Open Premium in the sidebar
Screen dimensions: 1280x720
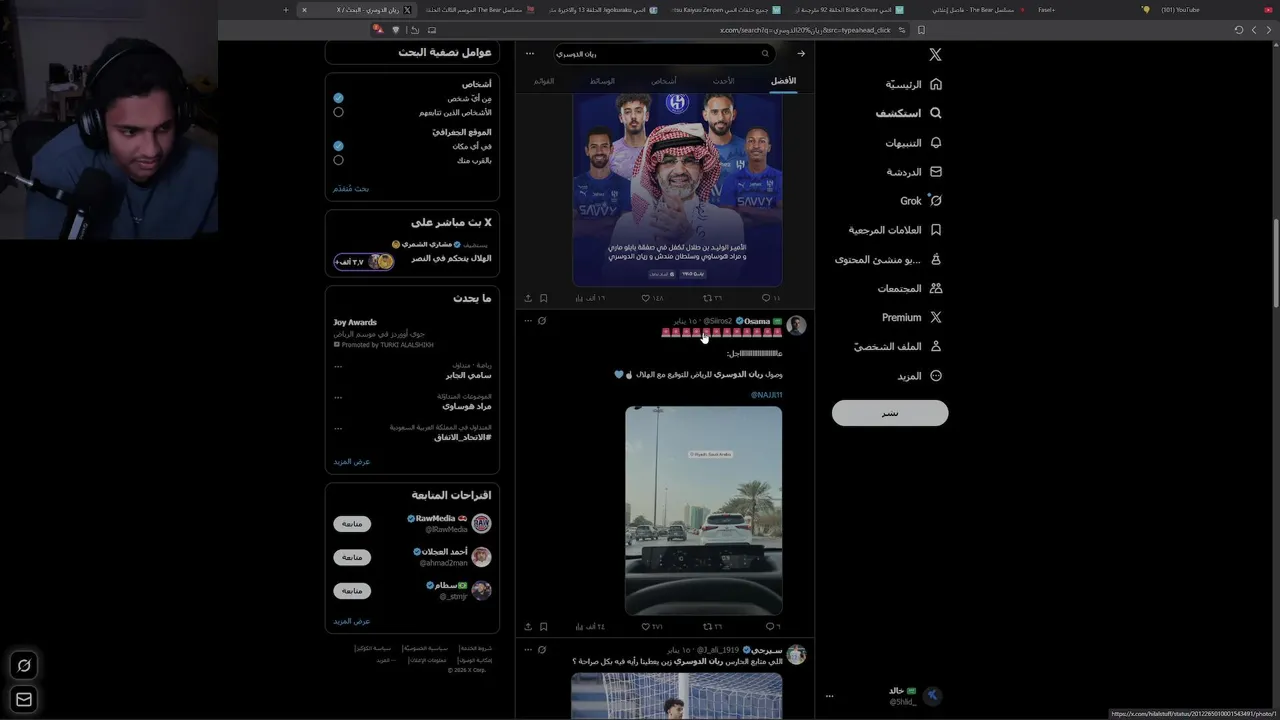[x=912, y=317]
